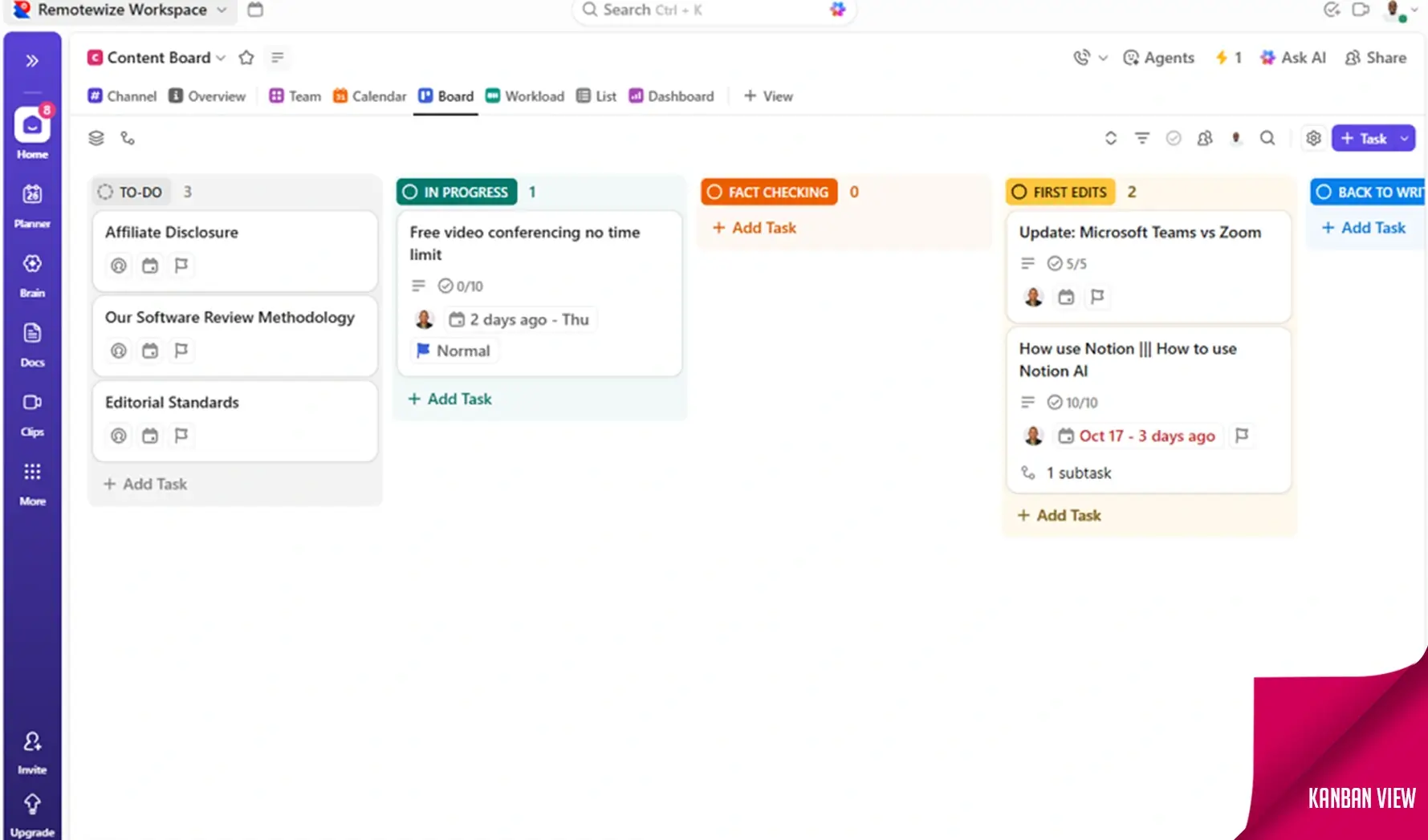Toggle the subtasks display icon in the toolbar
This screenshot has height=840, width=1428.
tap(128, 138)
